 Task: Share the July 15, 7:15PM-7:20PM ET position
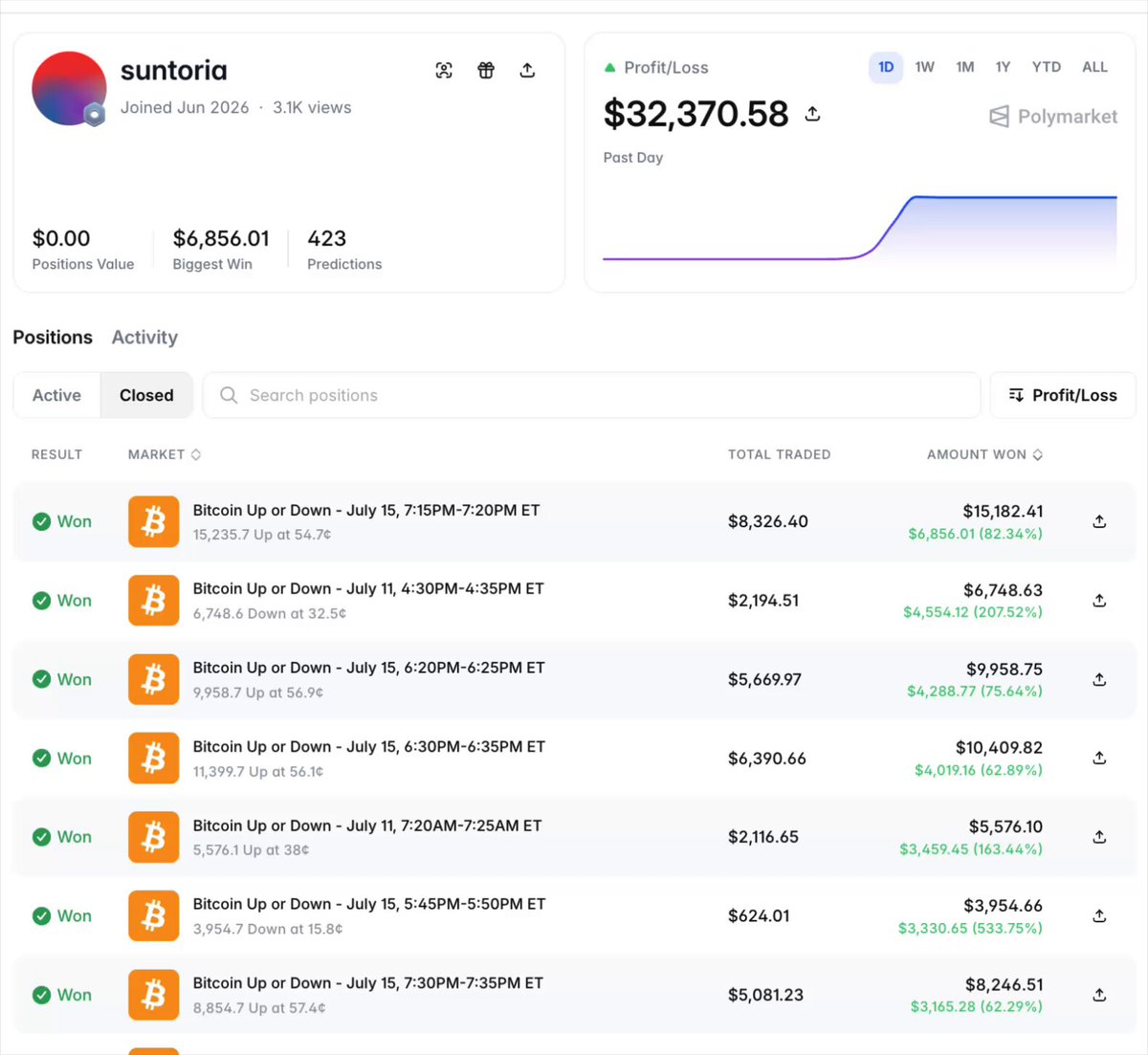pos(1099,521)
